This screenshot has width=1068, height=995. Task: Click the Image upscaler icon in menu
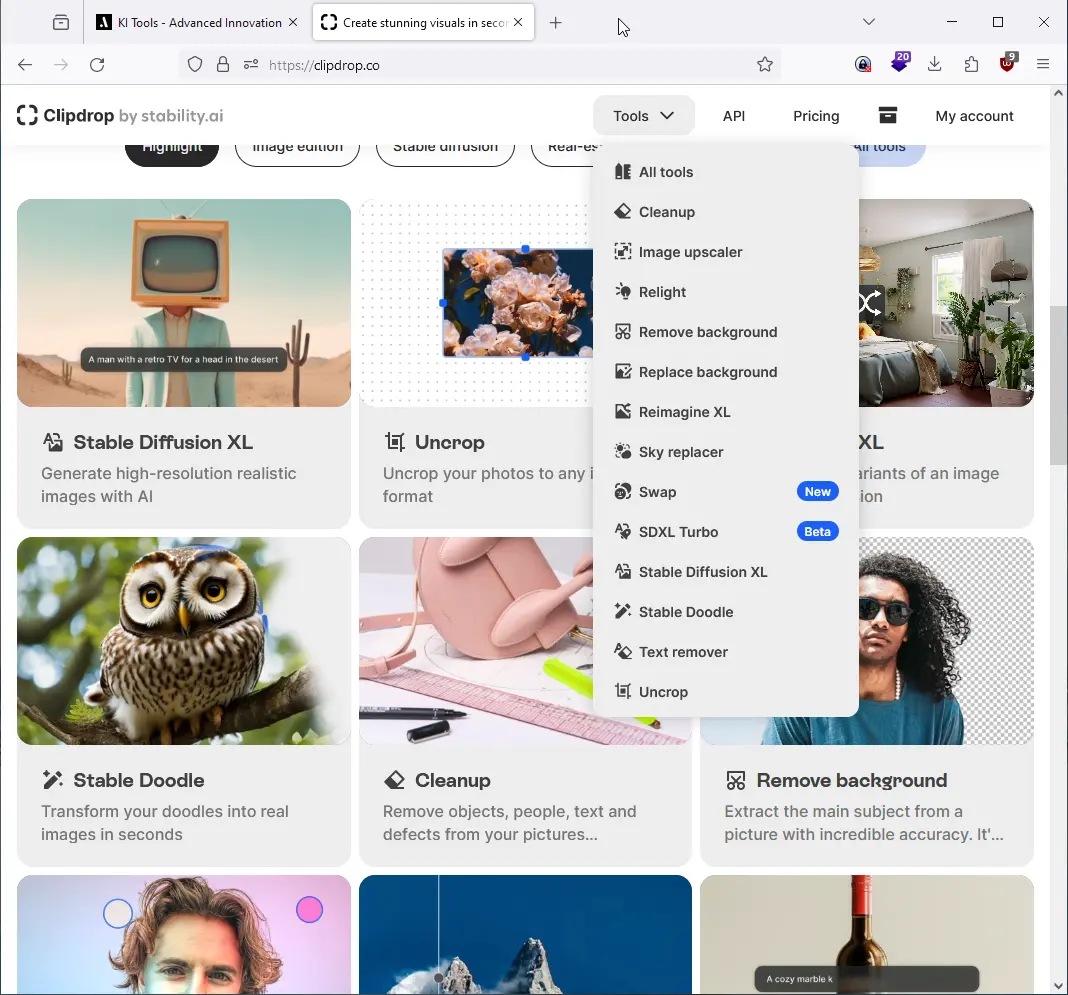623,252
